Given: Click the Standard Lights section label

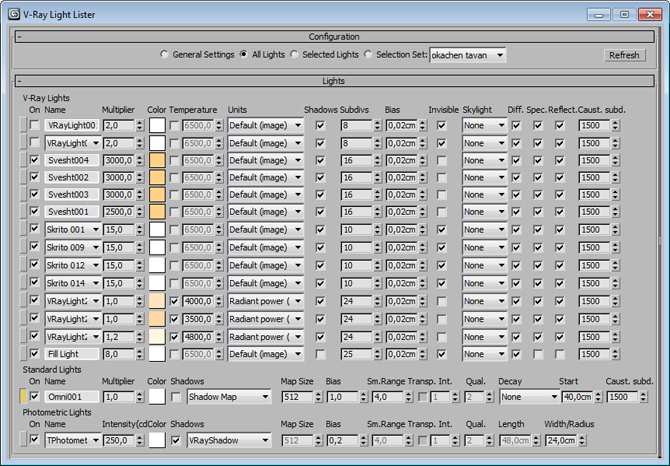Looking at the screenshot, I should pos(52,369).
